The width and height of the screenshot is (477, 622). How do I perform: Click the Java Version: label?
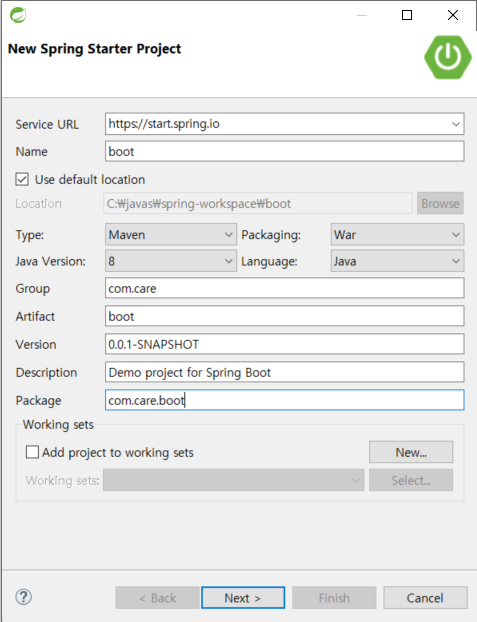[x=50, y=261]
